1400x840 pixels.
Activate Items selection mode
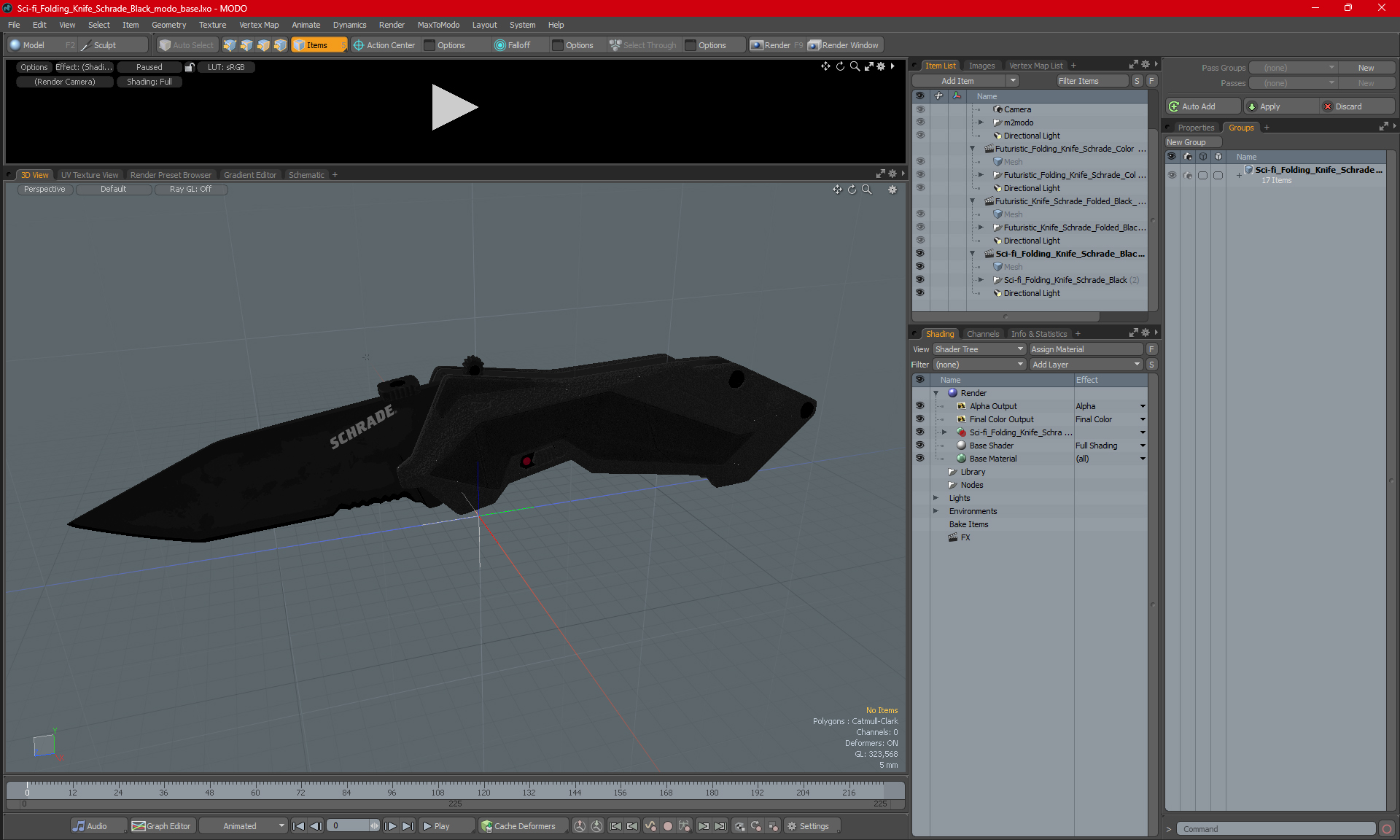[x=319, y=45]
